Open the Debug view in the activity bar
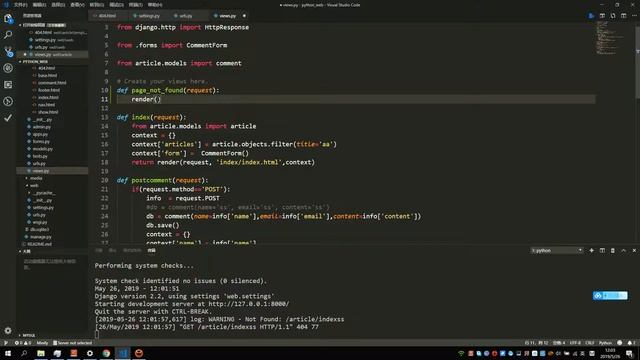Viewport: 640px width, 360px height. [x=8, y=68]
